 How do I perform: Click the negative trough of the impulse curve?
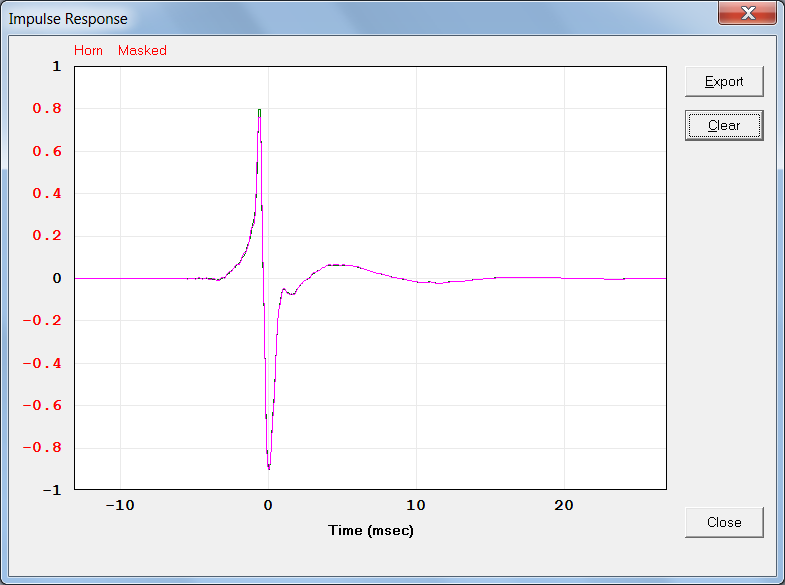click(x=269, y=467)
